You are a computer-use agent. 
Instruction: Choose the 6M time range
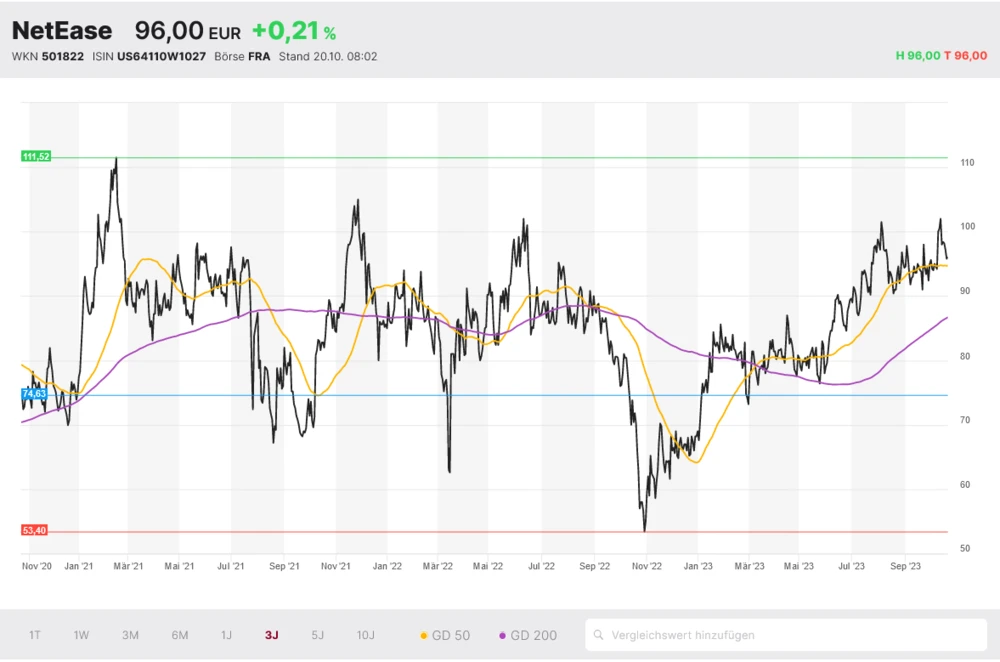tap(180, 635)
